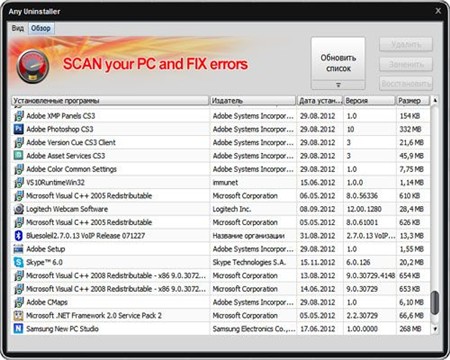Click the Logitech Webcam Software icon
This screenshot has width=450, height=360.
pos(18,209)
